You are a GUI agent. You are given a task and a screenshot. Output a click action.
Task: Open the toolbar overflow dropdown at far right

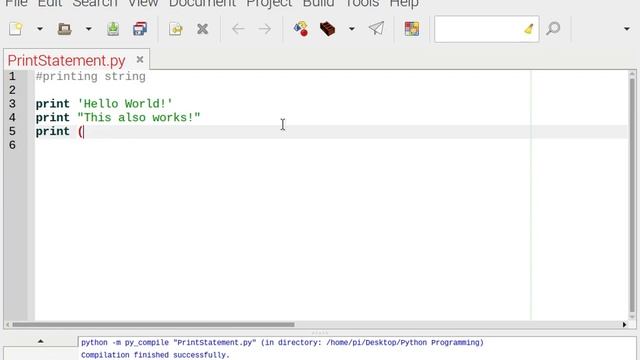click(x=627, y=29)
